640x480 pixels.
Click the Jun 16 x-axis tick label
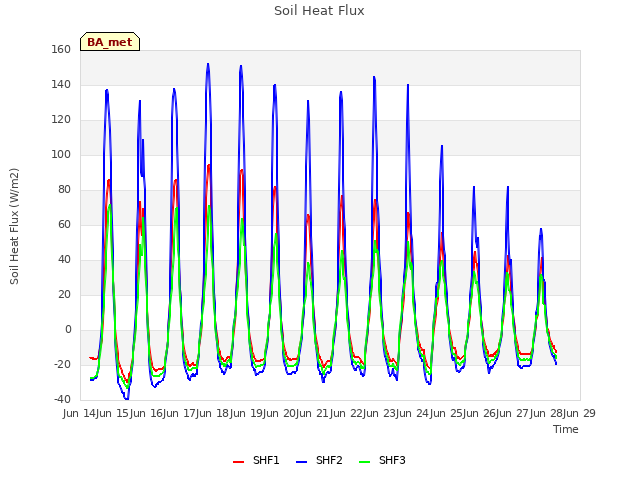147,413
